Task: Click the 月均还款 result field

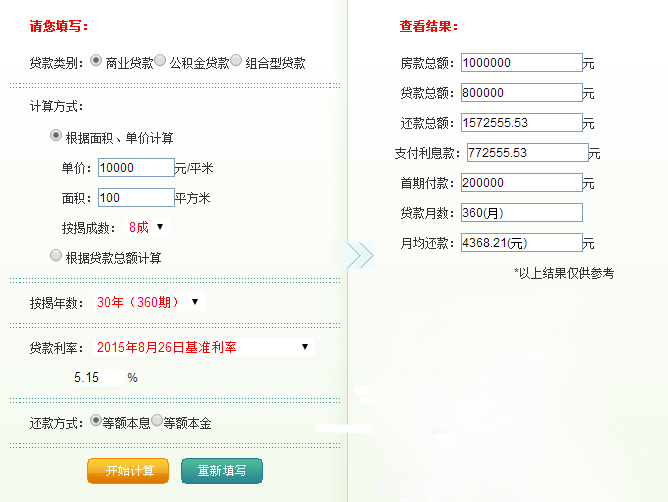Action: (x=520, y=243)
